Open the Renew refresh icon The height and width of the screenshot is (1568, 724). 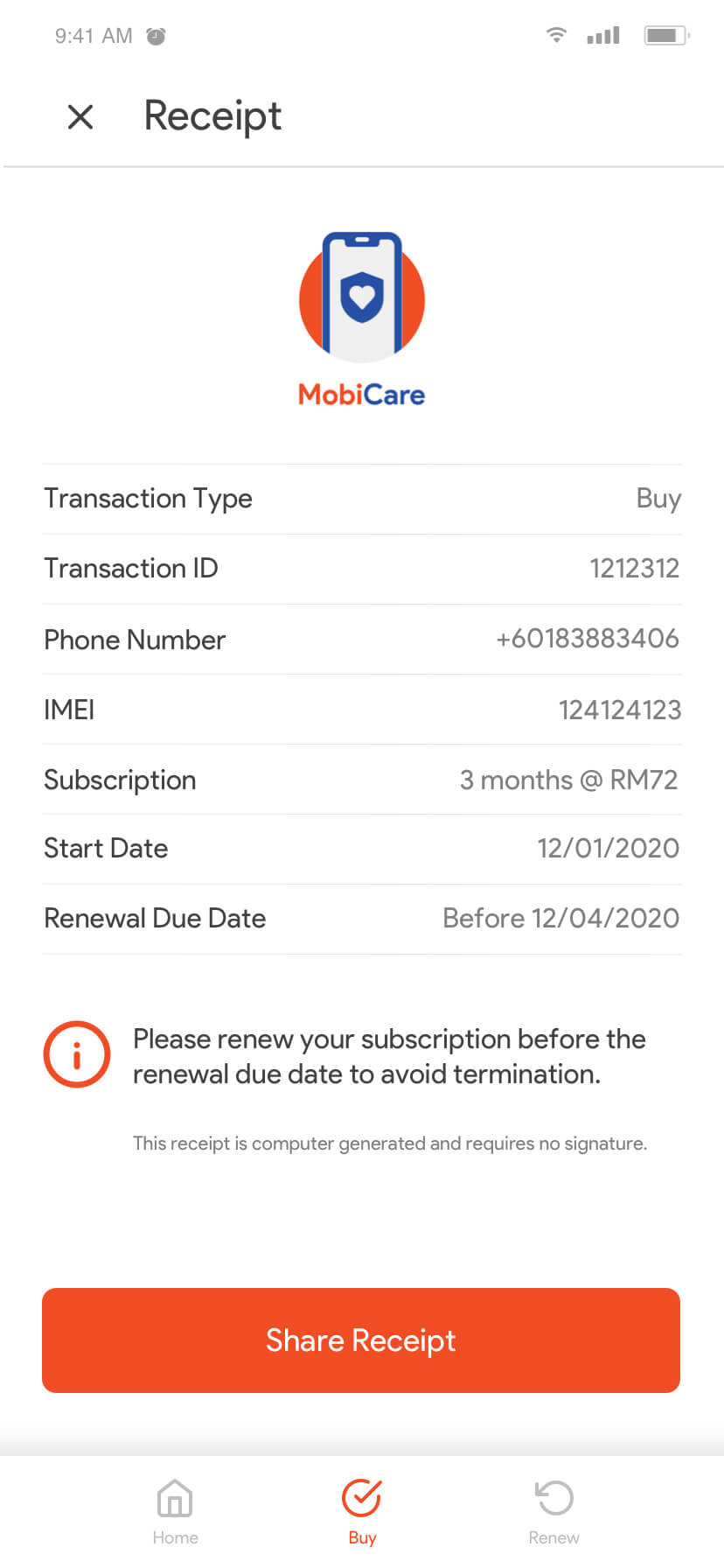[553, 1498]
